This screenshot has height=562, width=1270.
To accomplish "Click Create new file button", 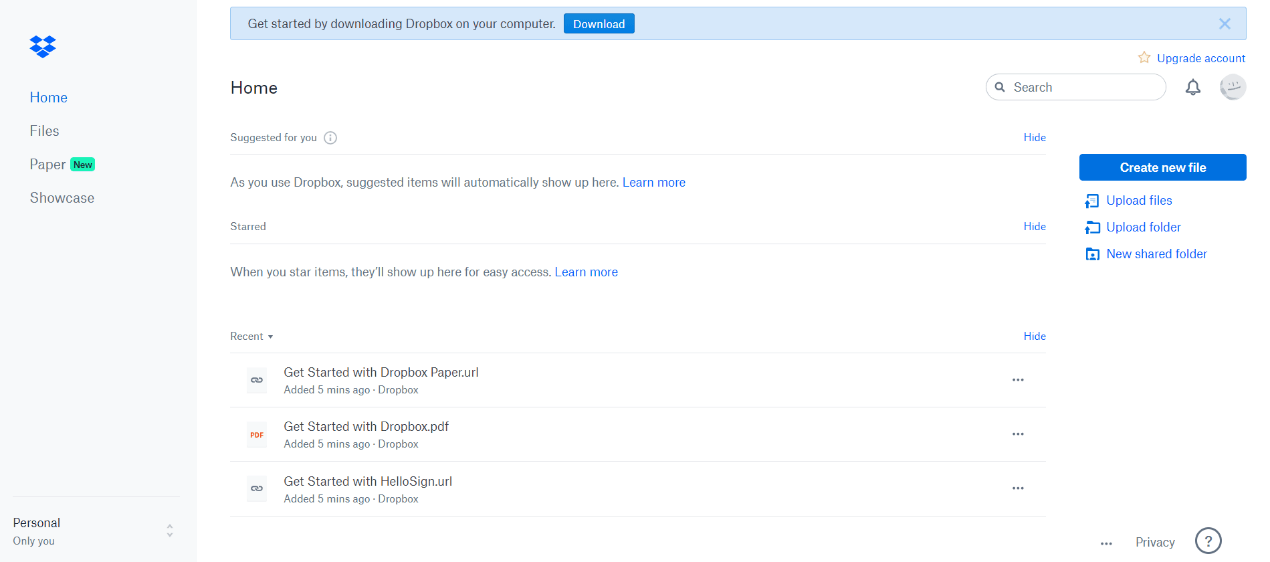I will click(1163, 168).
